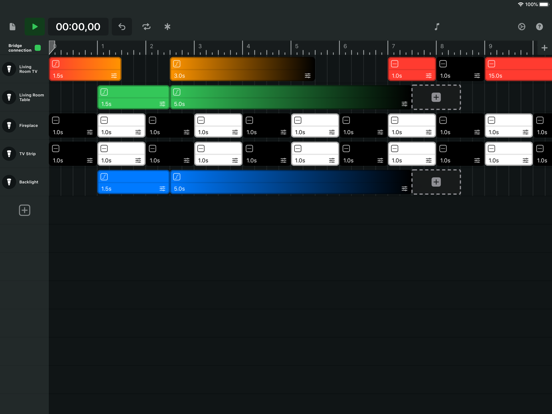Image resolution: width=552 pixels, height=414 pixels.
Task: Open settings sliders on orange 3.0s block
Action: coord(307,76)
